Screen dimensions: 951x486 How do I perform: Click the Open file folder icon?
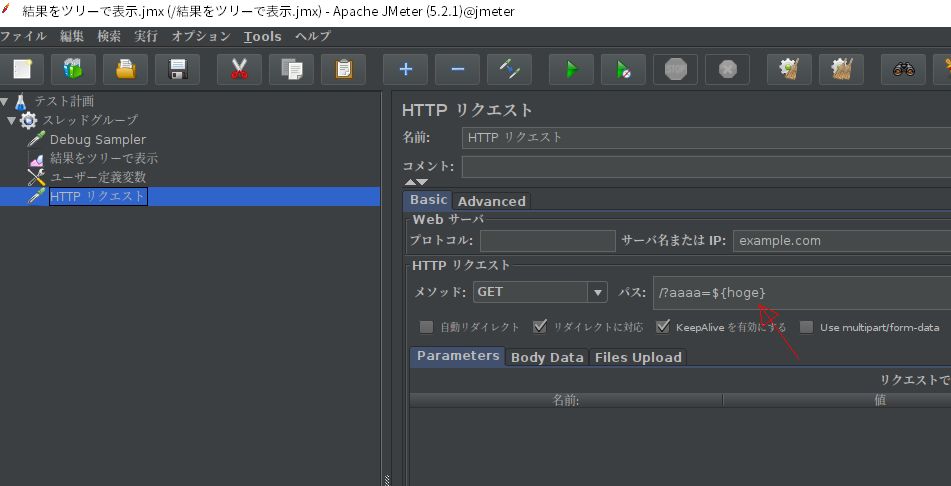point(126,69)
